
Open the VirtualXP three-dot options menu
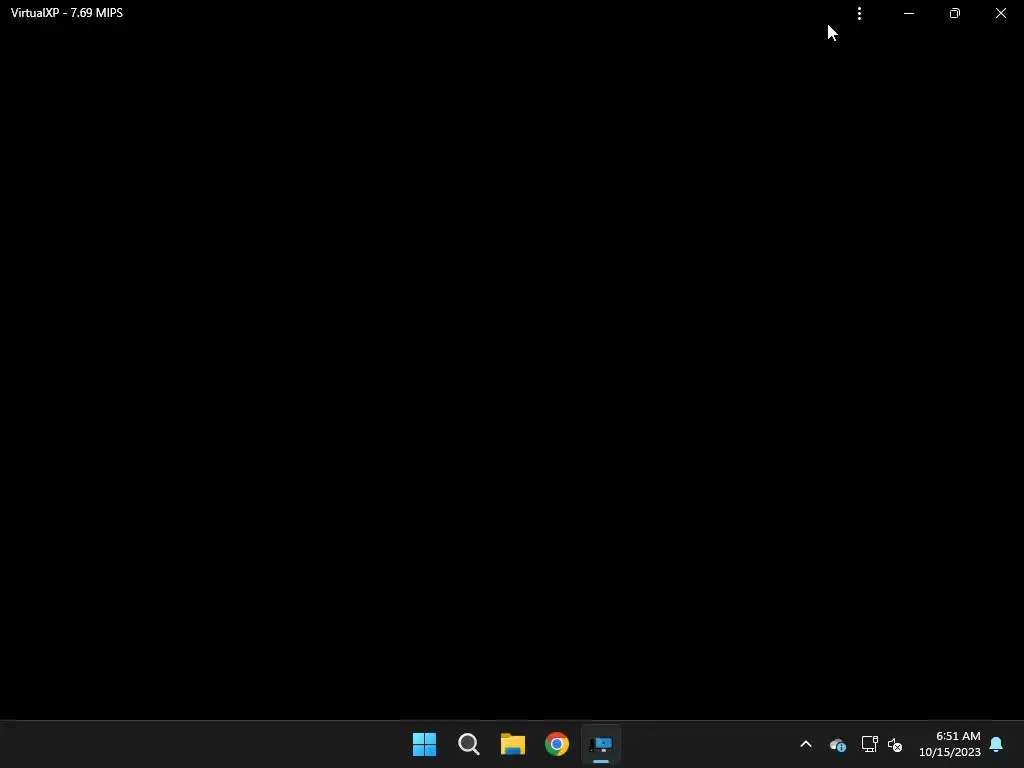859,13
